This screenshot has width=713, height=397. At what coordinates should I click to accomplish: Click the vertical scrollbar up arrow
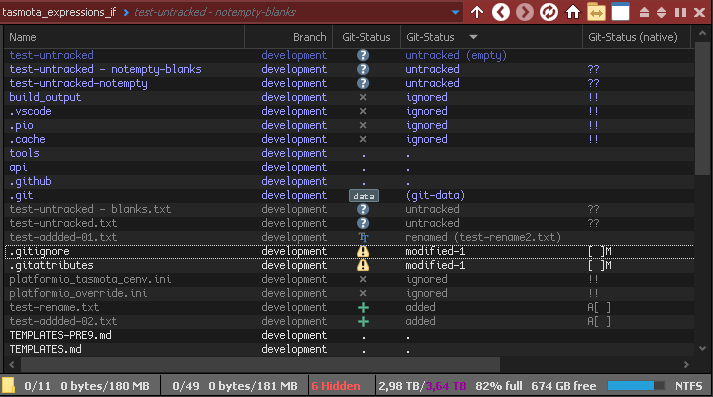703,33
